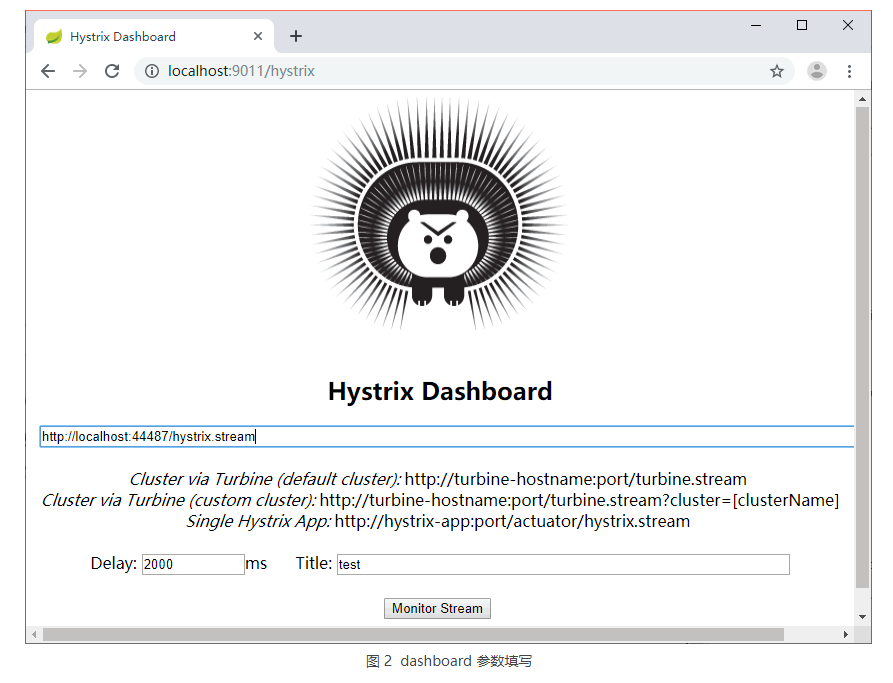Click the Hystrix porcupine logo image
The image size is (893, 683).
tap(439, 214)
